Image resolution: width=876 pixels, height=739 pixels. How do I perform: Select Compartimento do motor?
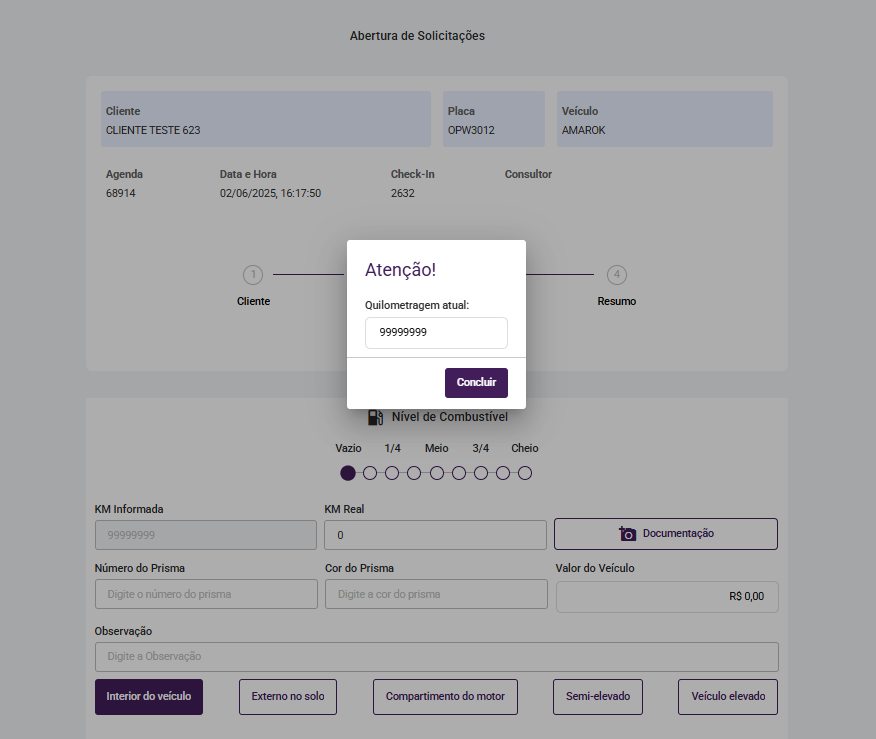(445, 697)
